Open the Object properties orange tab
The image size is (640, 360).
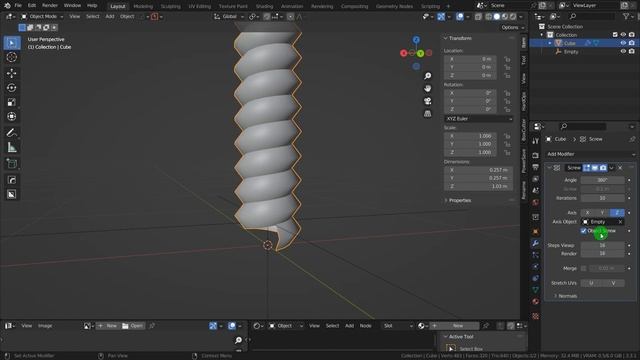pyautogui.click(x=536, y=231)
